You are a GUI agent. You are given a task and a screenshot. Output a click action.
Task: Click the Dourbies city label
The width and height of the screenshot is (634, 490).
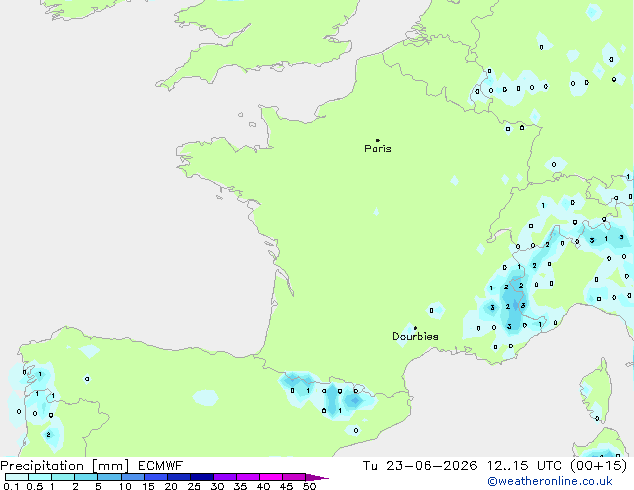click(x=415, y=336)
